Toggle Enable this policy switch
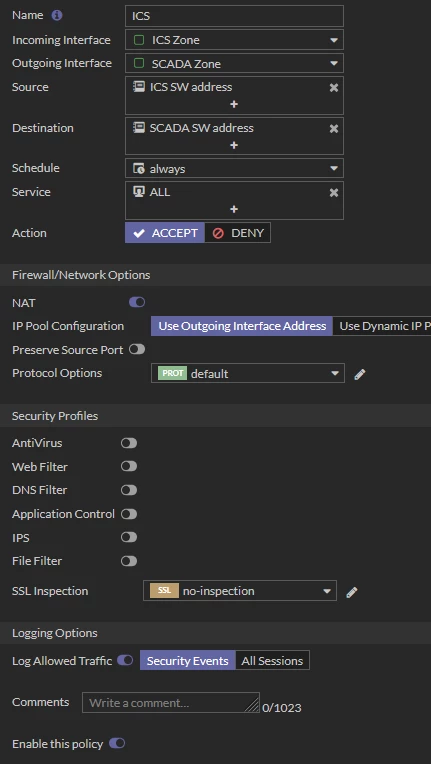Image resolution: width=431 pixels, height=764 pixels. coord(117,744)
